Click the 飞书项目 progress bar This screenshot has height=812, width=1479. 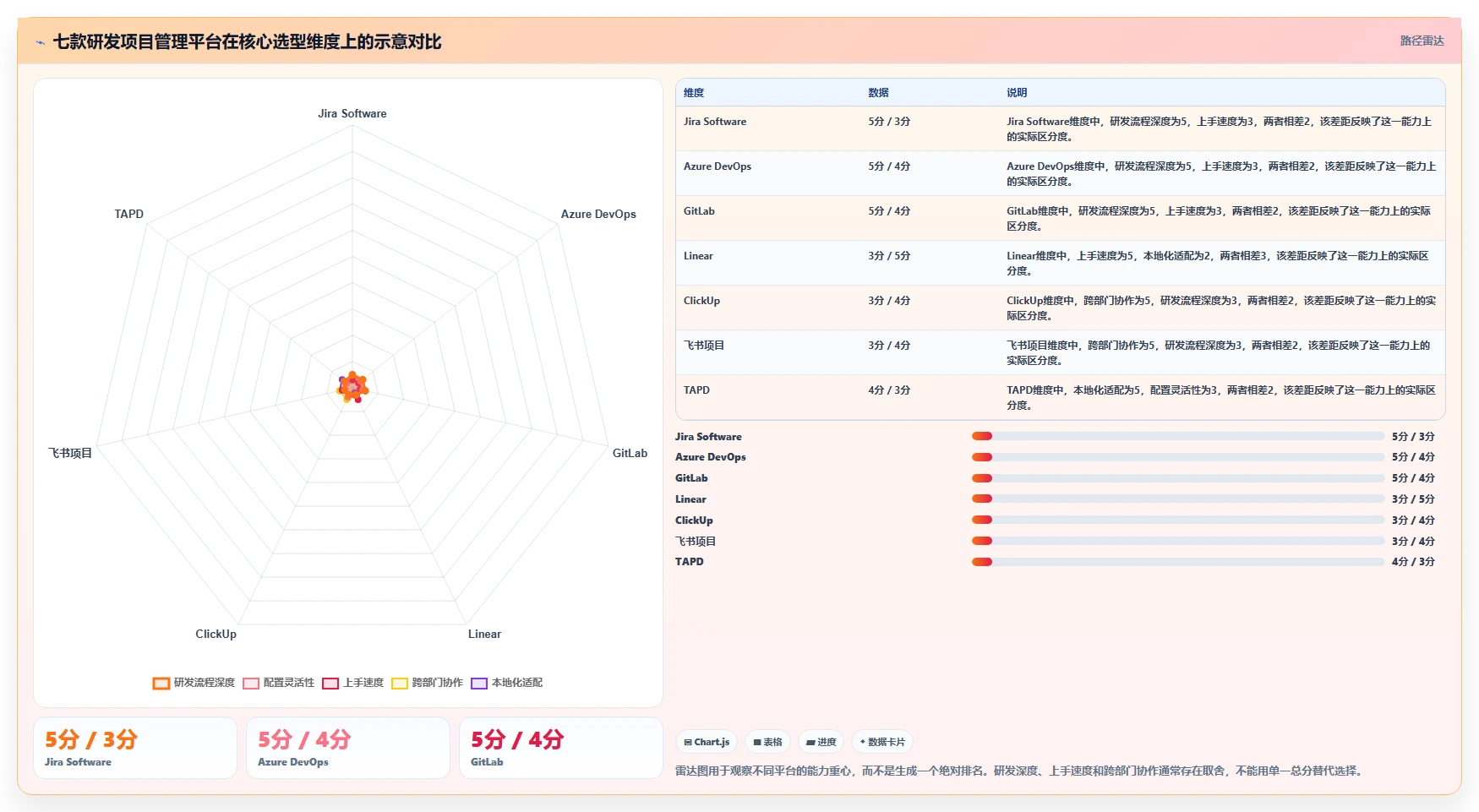(x=1178, y=541)
